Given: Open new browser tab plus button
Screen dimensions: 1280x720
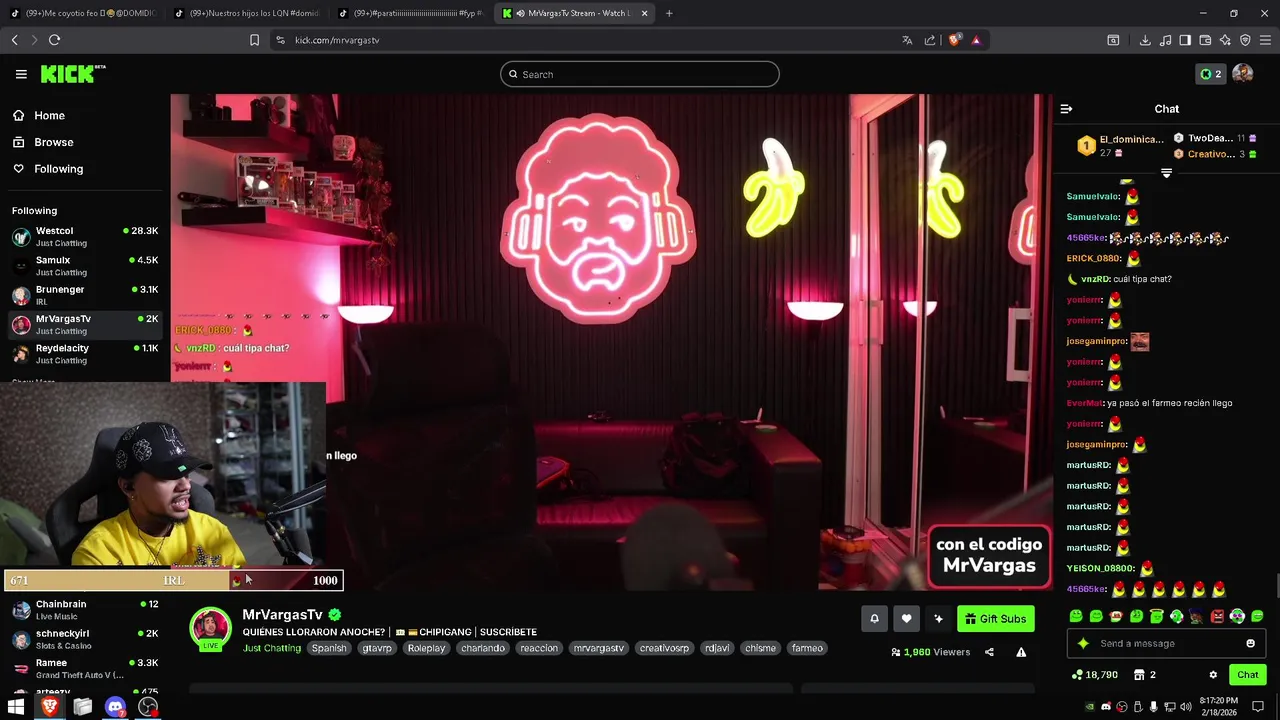Looking at the screenshot, I should [x=669, y=13].
